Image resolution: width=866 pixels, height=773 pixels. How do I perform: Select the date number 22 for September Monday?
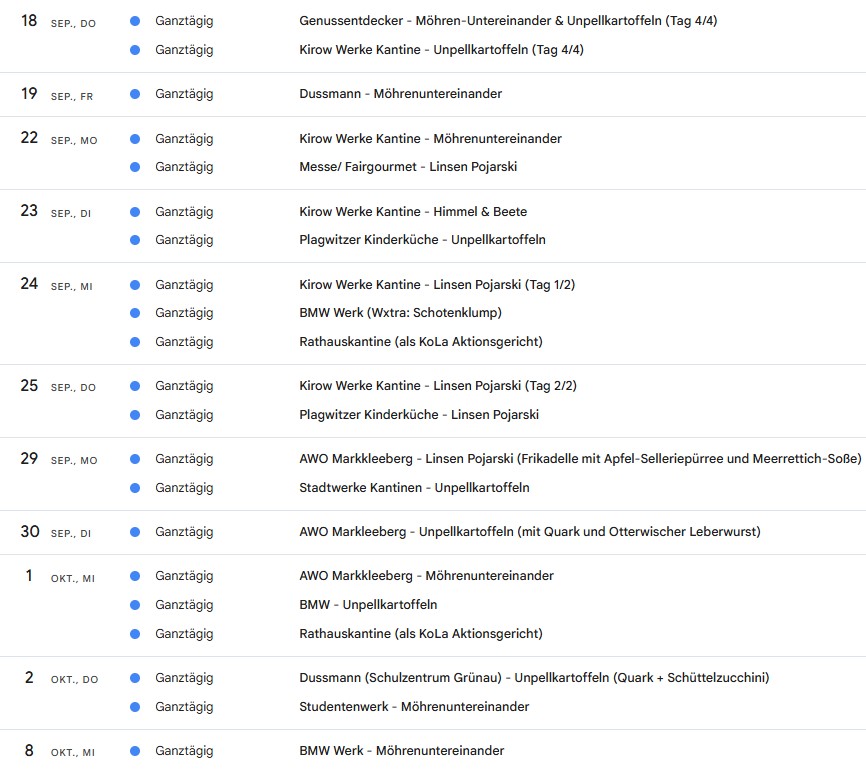coord(29,138)
